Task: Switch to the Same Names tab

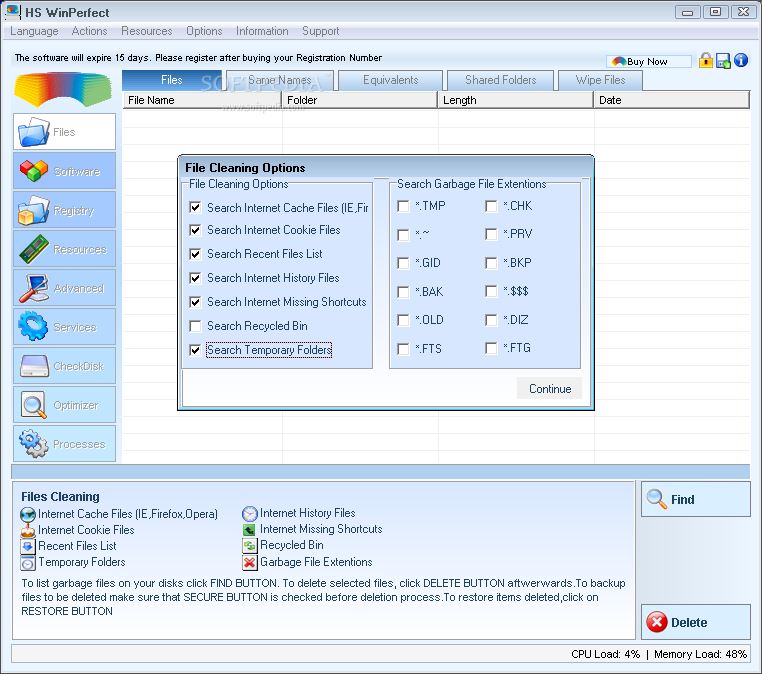Action: [x=280, y=80]
